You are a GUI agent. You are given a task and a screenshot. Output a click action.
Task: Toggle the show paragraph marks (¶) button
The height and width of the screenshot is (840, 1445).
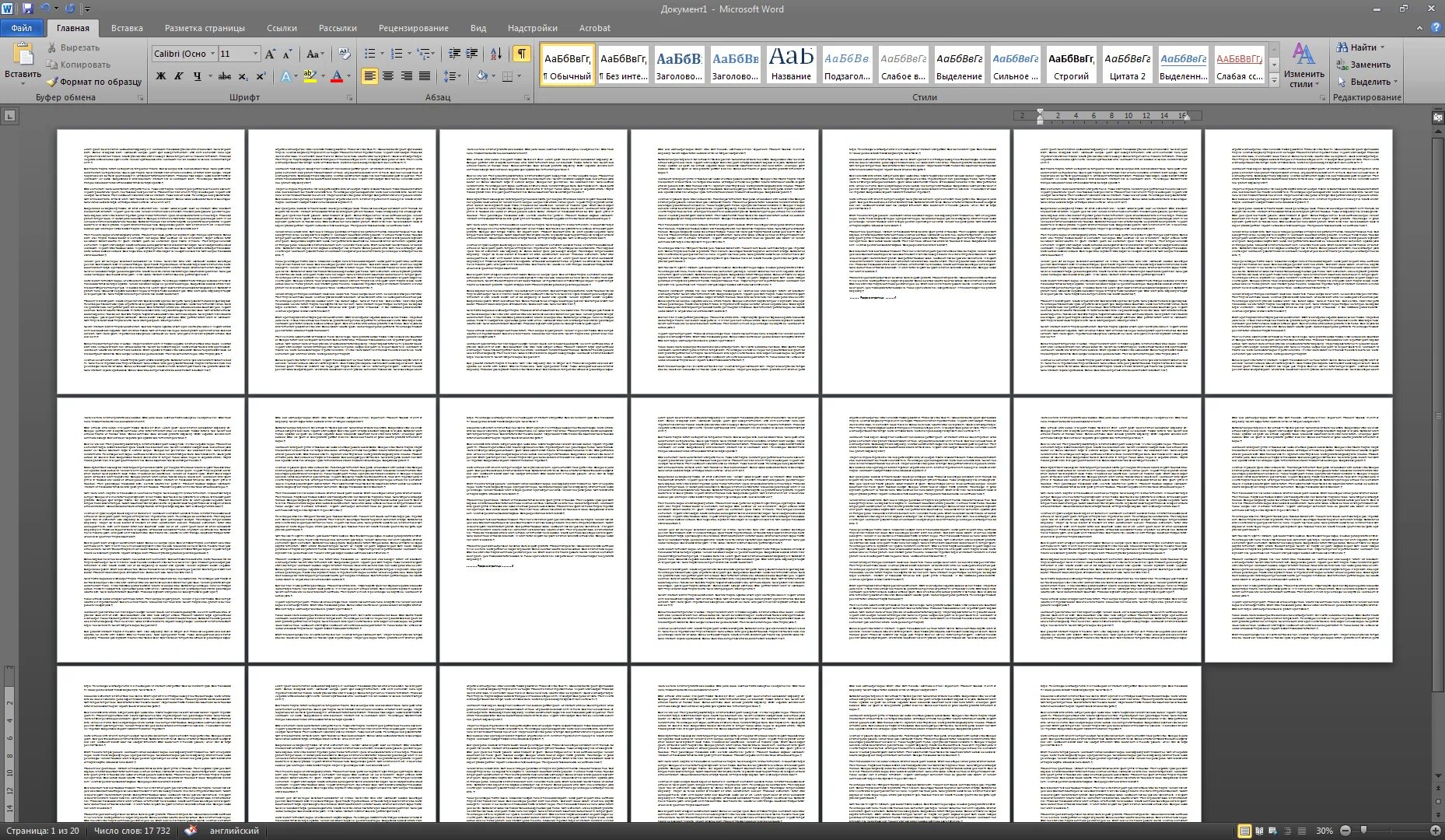coord(522,54)
